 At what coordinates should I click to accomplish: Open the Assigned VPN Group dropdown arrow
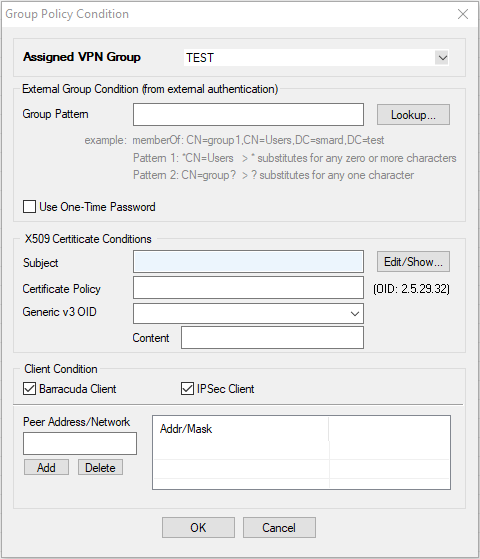tap(442, 58)
